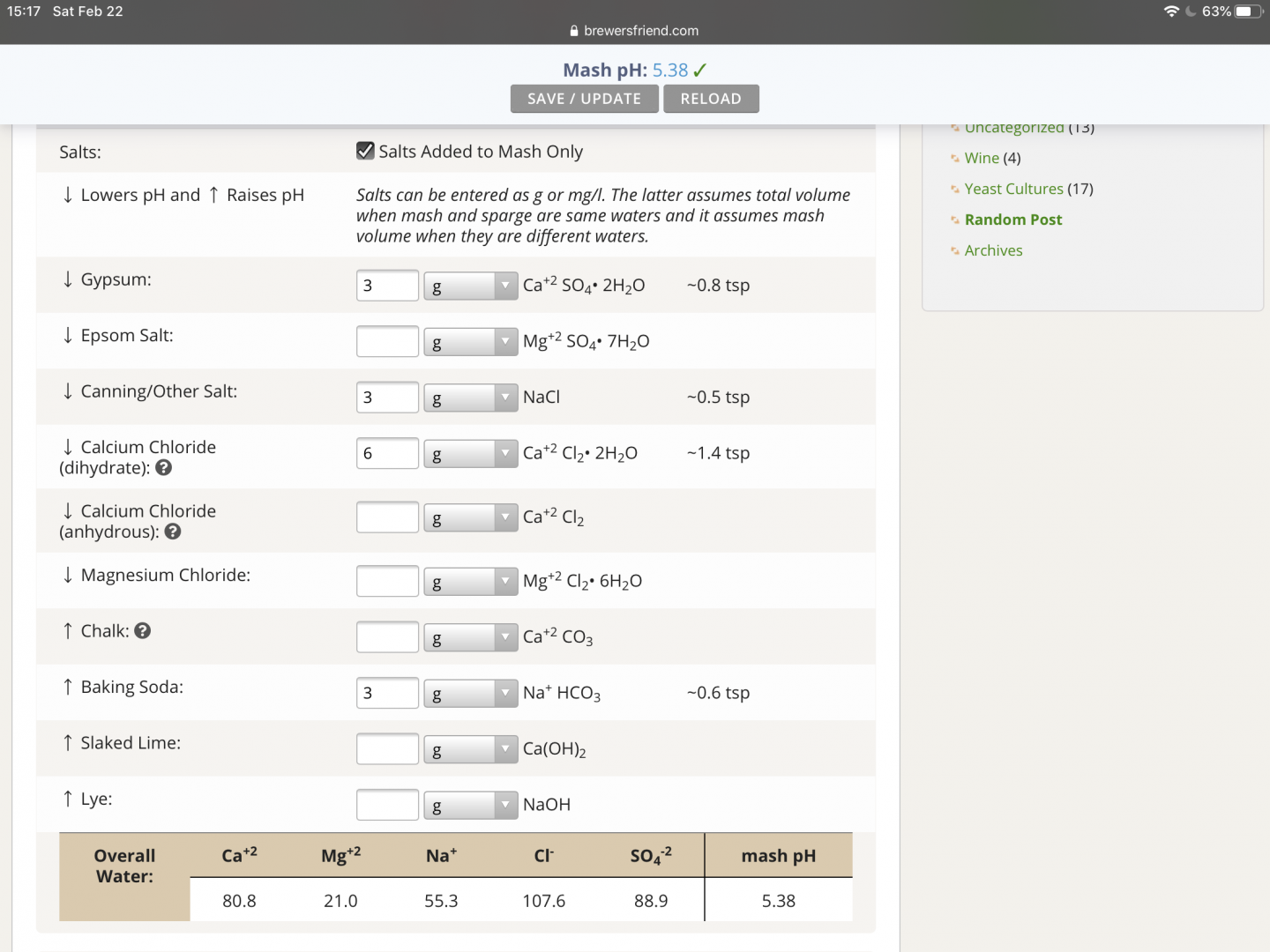Open the Wine category link

pos(982,158)
